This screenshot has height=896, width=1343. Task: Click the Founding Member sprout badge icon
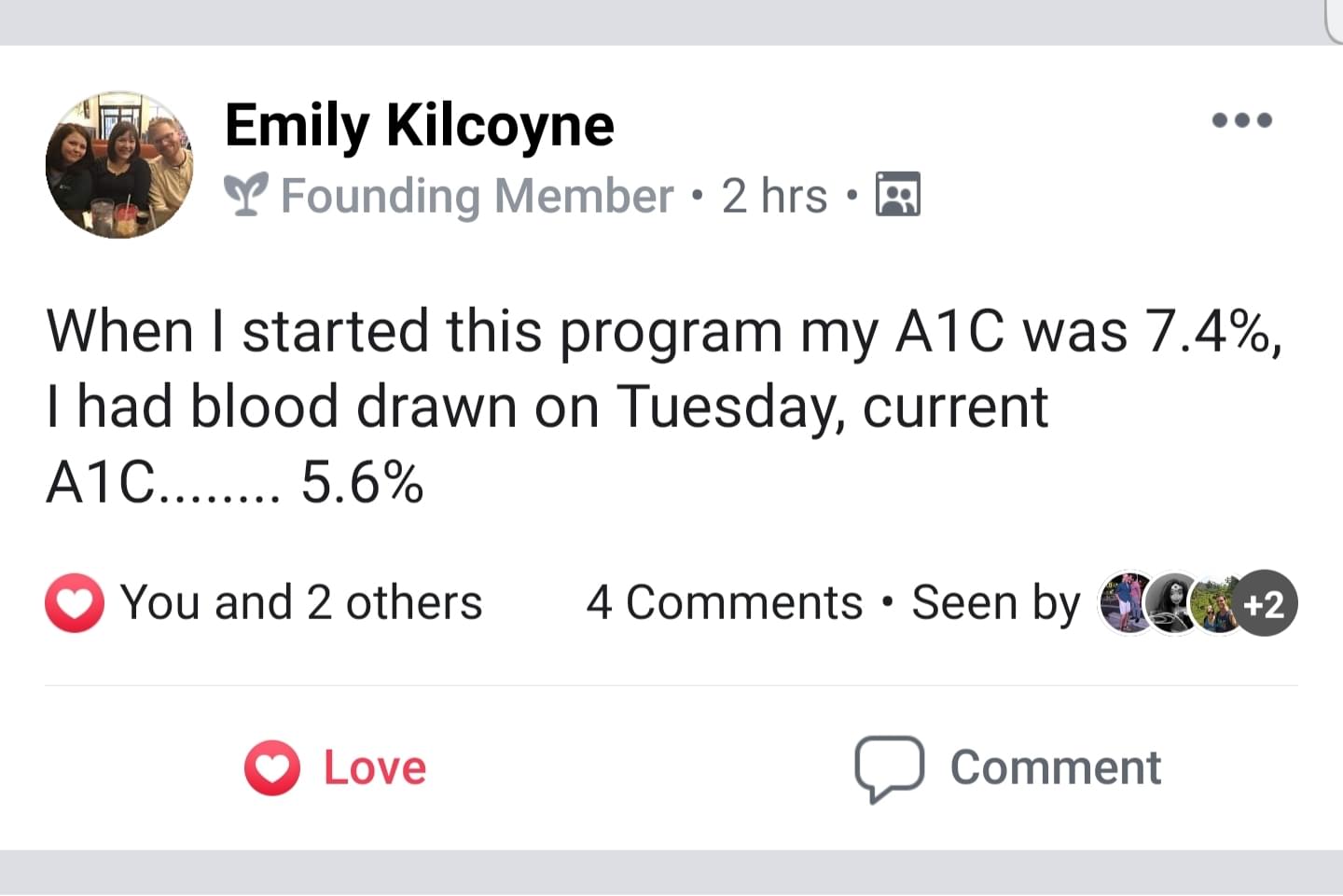pos(246,194)
